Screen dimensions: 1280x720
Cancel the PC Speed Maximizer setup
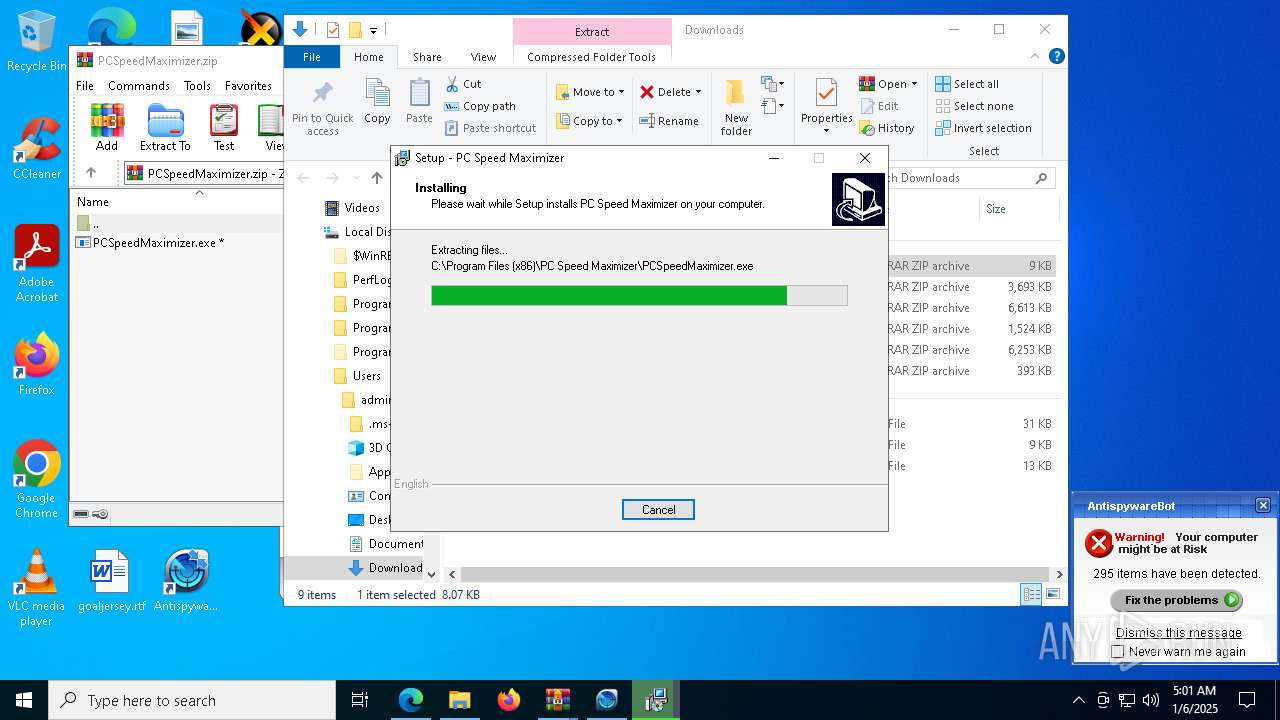(658, 510)
